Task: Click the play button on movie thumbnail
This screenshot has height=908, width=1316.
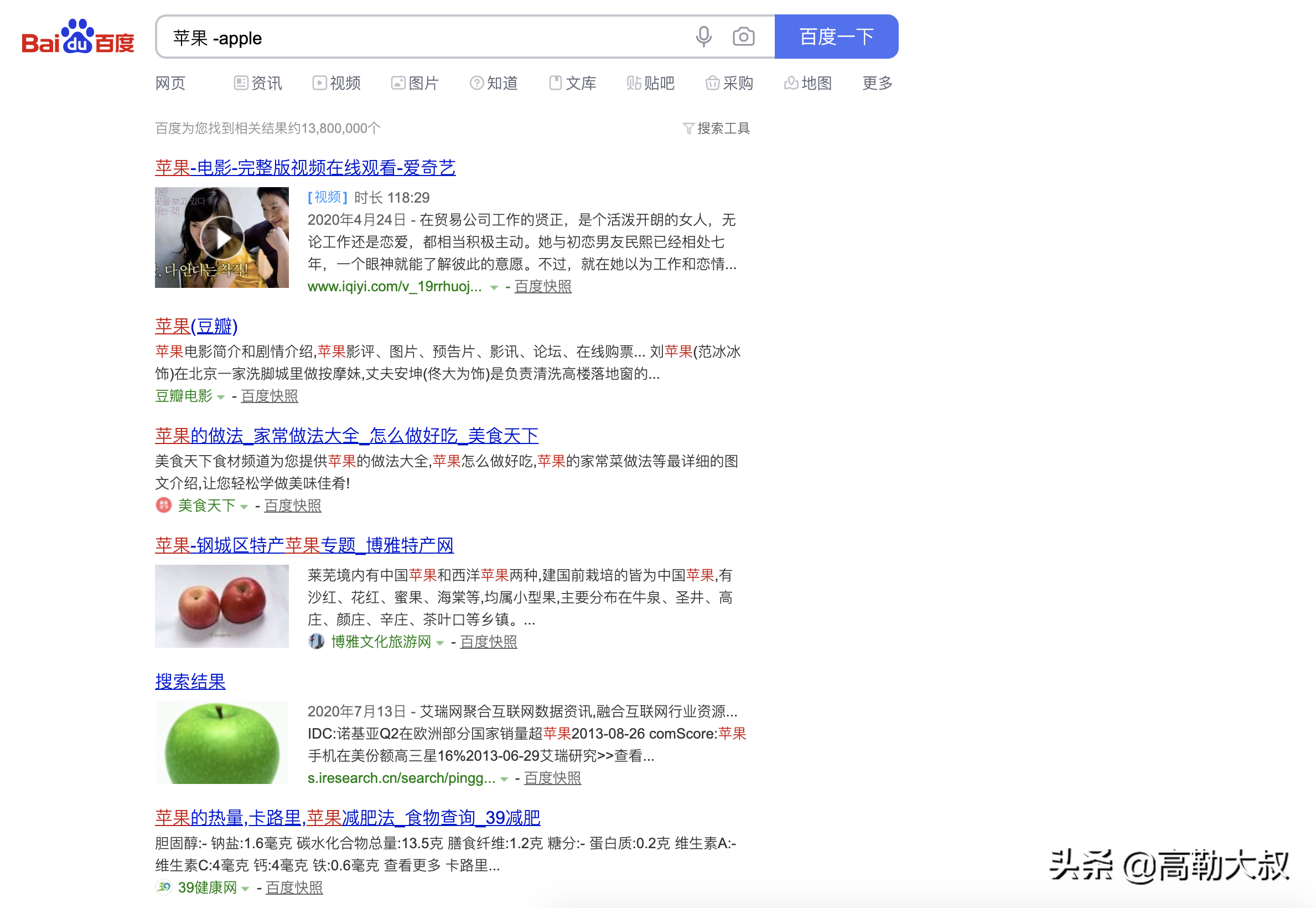Action: 222,238
